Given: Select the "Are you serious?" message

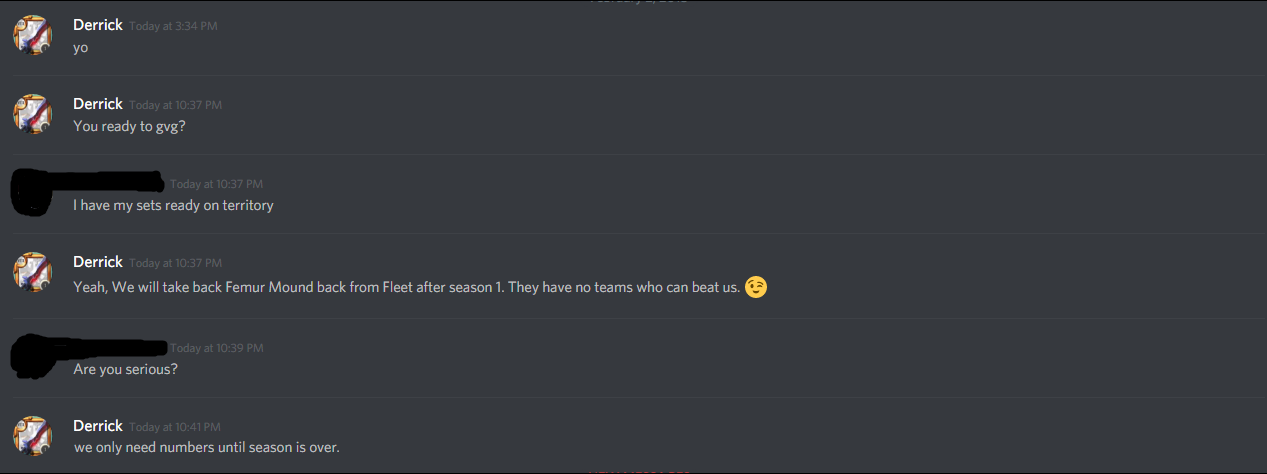Looking at the screenshot, I should click(126, 370).
